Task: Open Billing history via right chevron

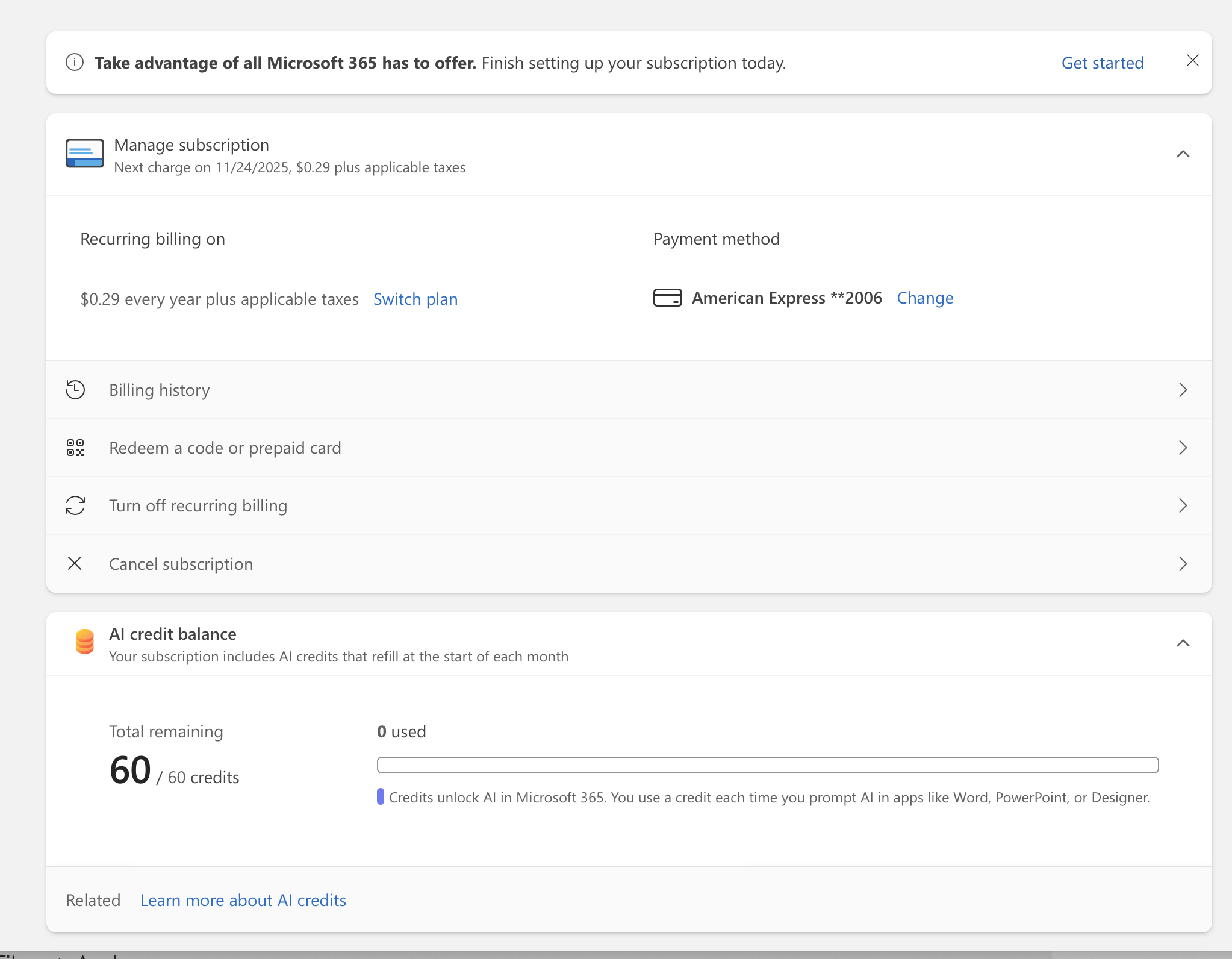Action: pyautogui.click(x=1183, y=390)
